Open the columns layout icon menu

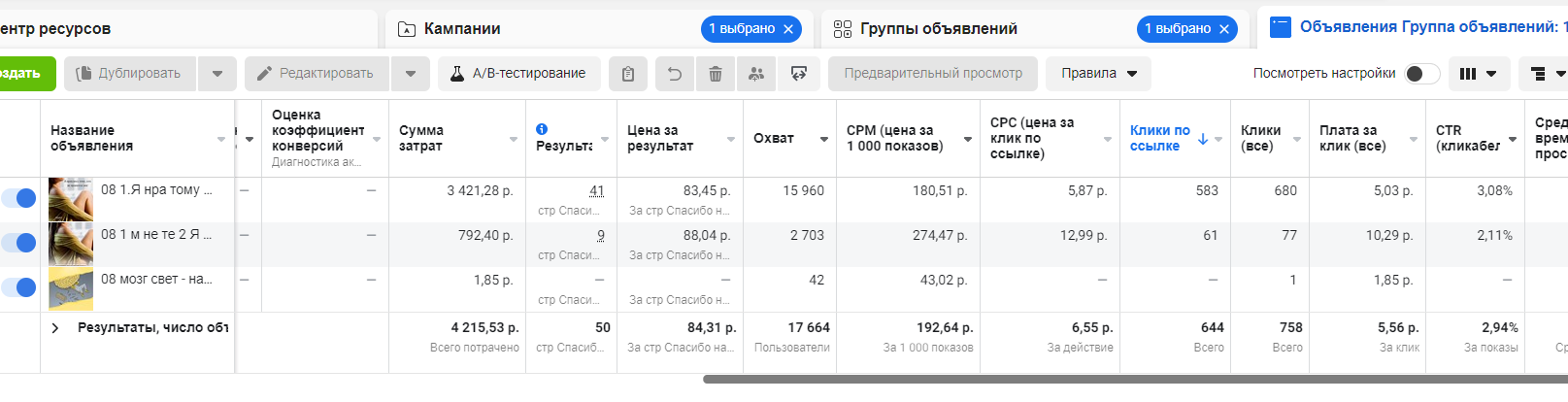pos(1478,74)
